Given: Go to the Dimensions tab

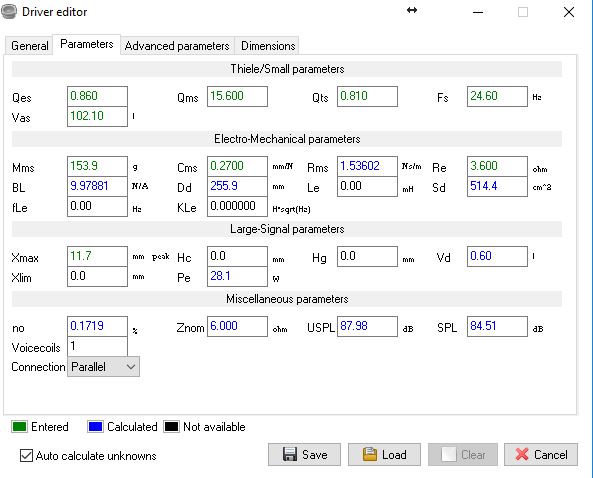Looking at the screenshot, I should (268, 46).
